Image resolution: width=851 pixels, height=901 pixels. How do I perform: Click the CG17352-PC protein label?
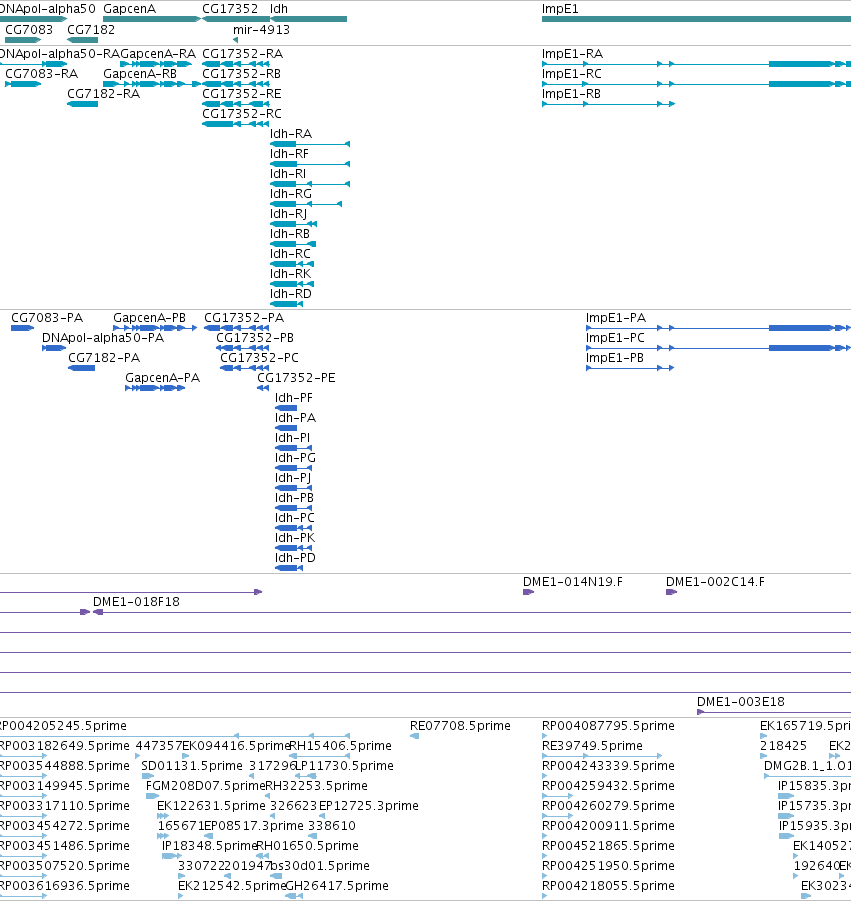click(260, 358)
